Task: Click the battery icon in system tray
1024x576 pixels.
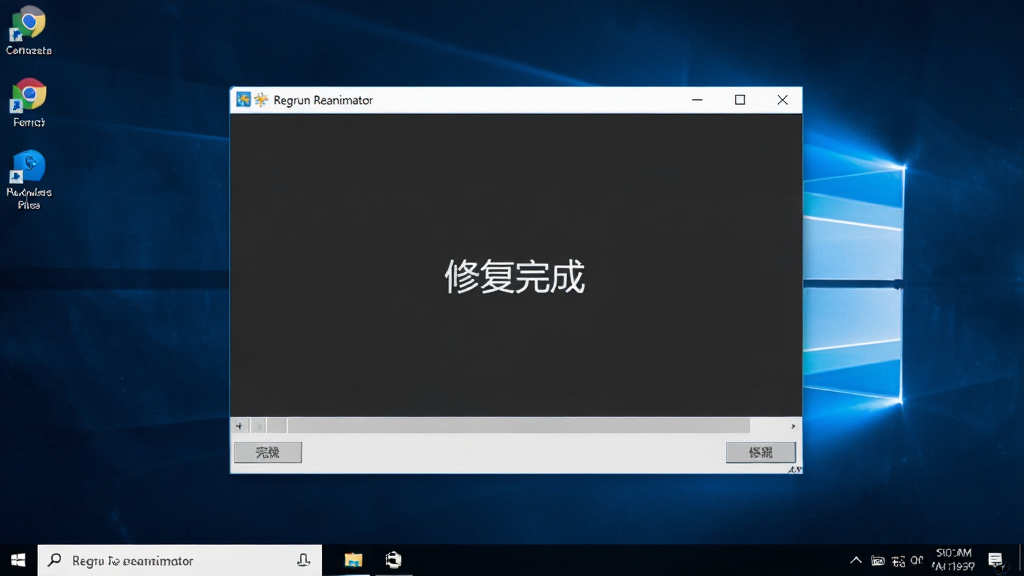Action: (878, 561)
